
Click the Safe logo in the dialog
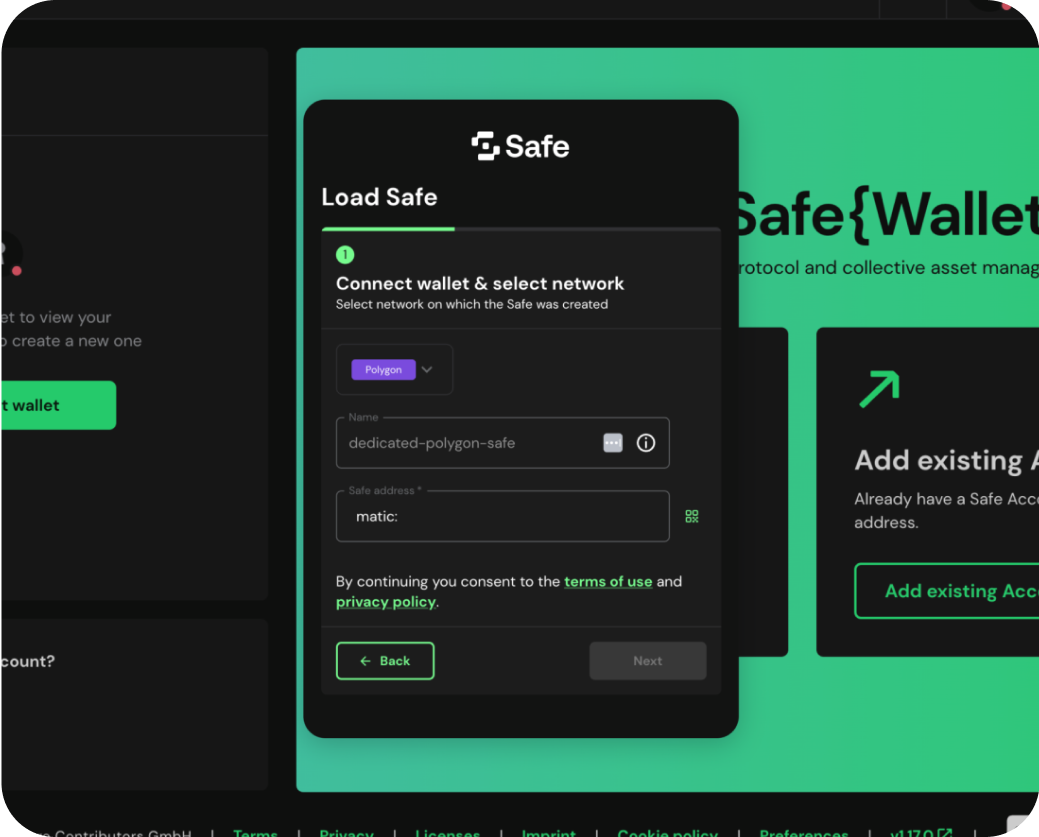click(520, 146)
